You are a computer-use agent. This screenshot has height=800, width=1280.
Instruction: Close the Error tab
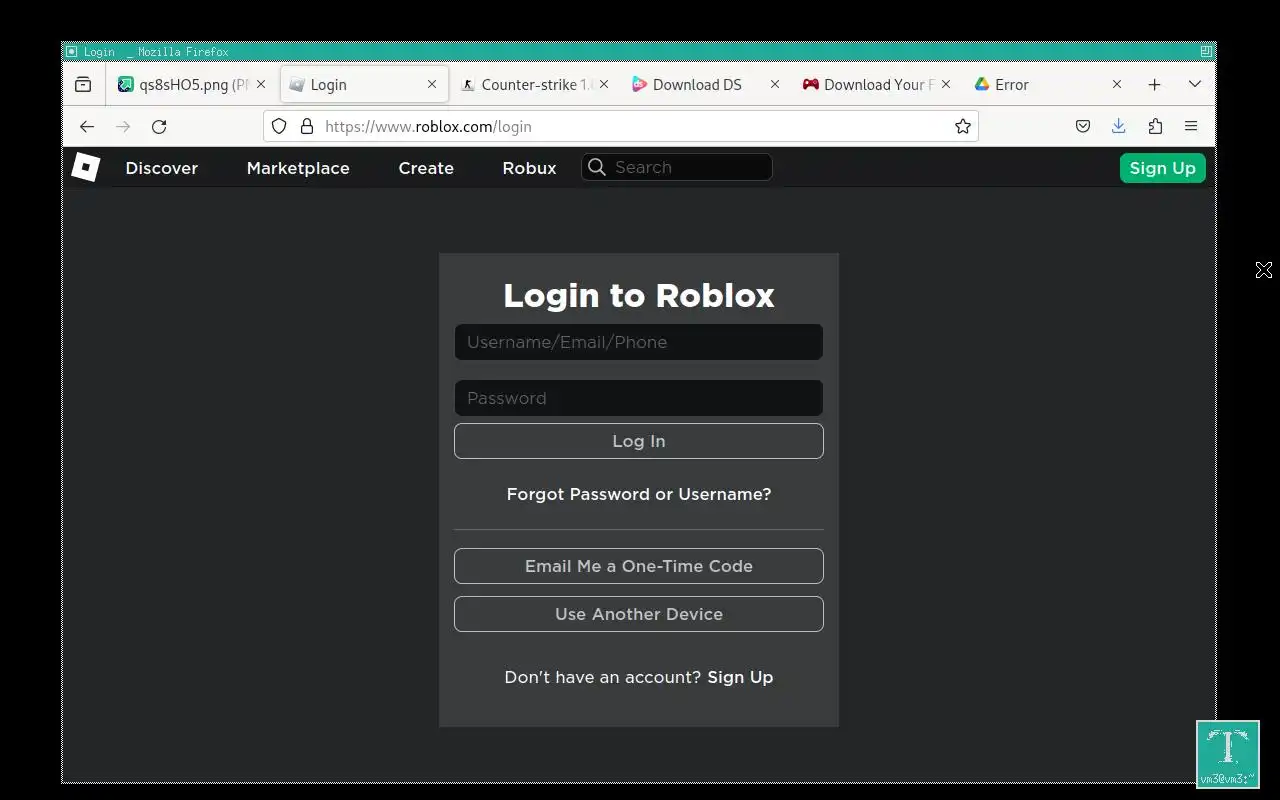click(x=1117, y=85)
